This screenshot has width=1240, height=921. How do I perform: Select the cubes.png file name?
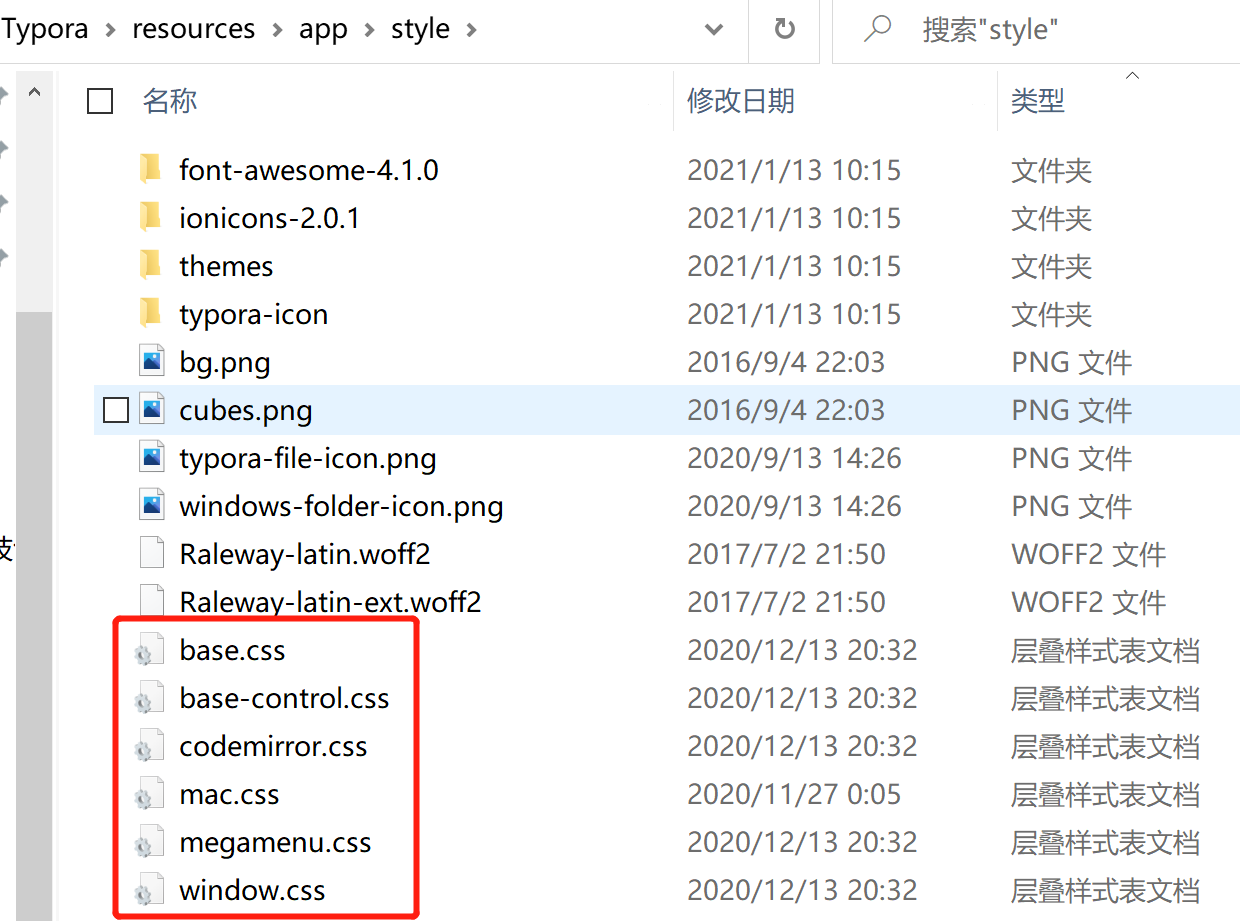[x=246, y=410]
